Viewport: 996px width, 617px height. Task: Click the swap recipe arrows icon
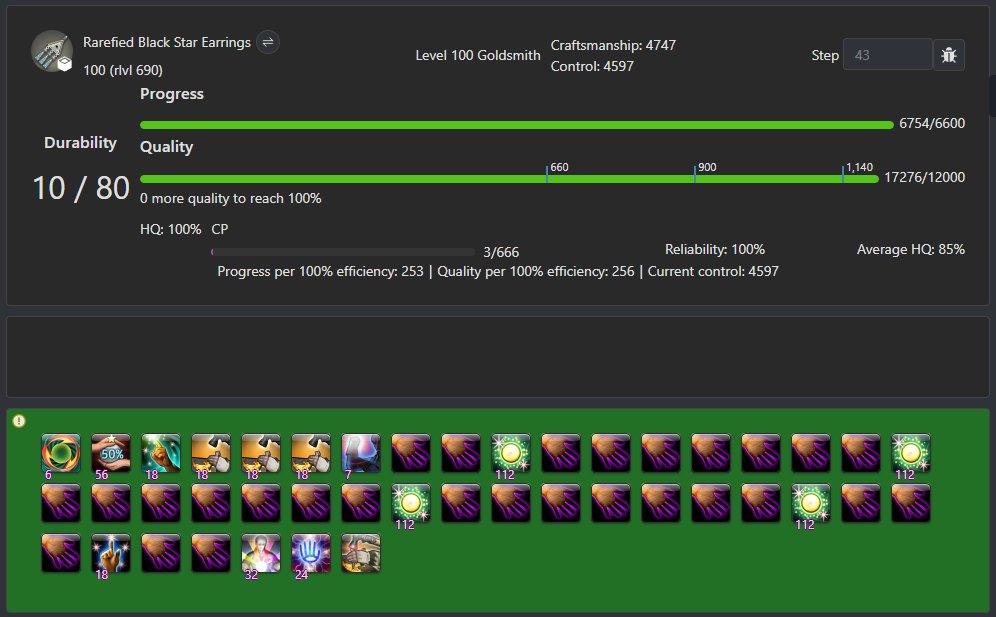coord(268,43)
